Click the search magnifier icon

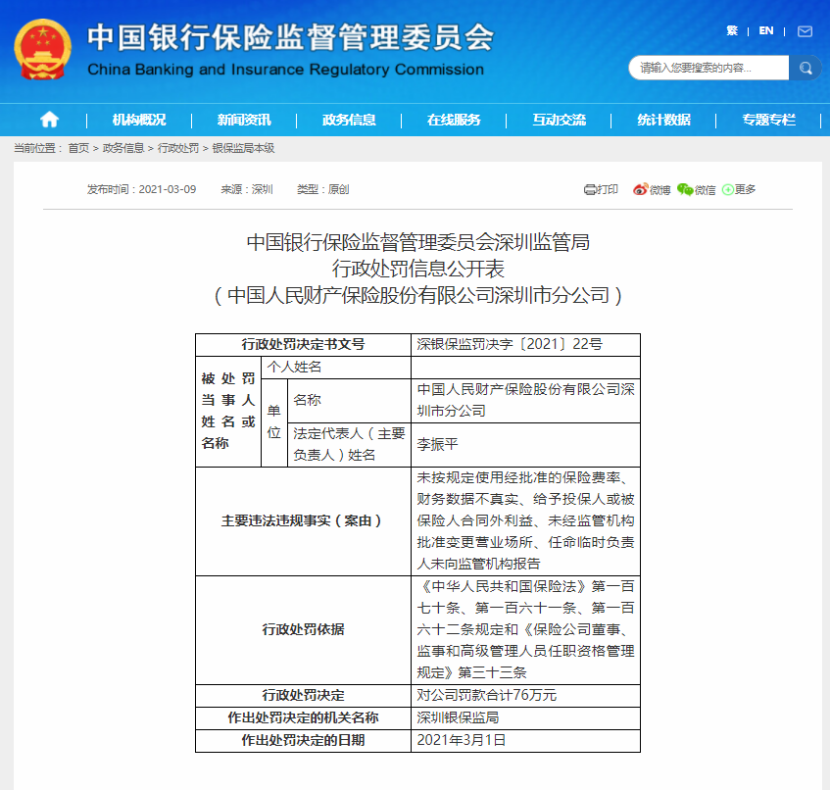pos(806,68)
